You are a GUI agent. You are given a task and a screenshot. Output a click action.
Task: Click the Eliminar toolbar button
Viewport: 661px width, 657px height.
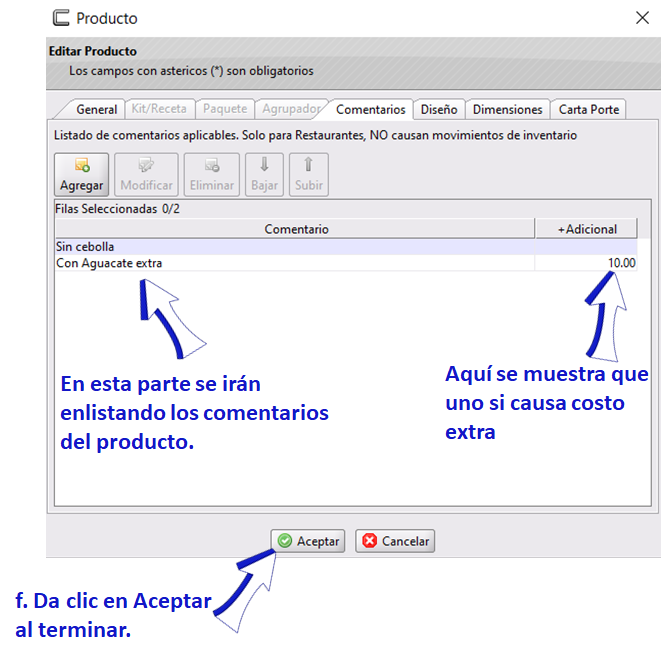[212, 174]
